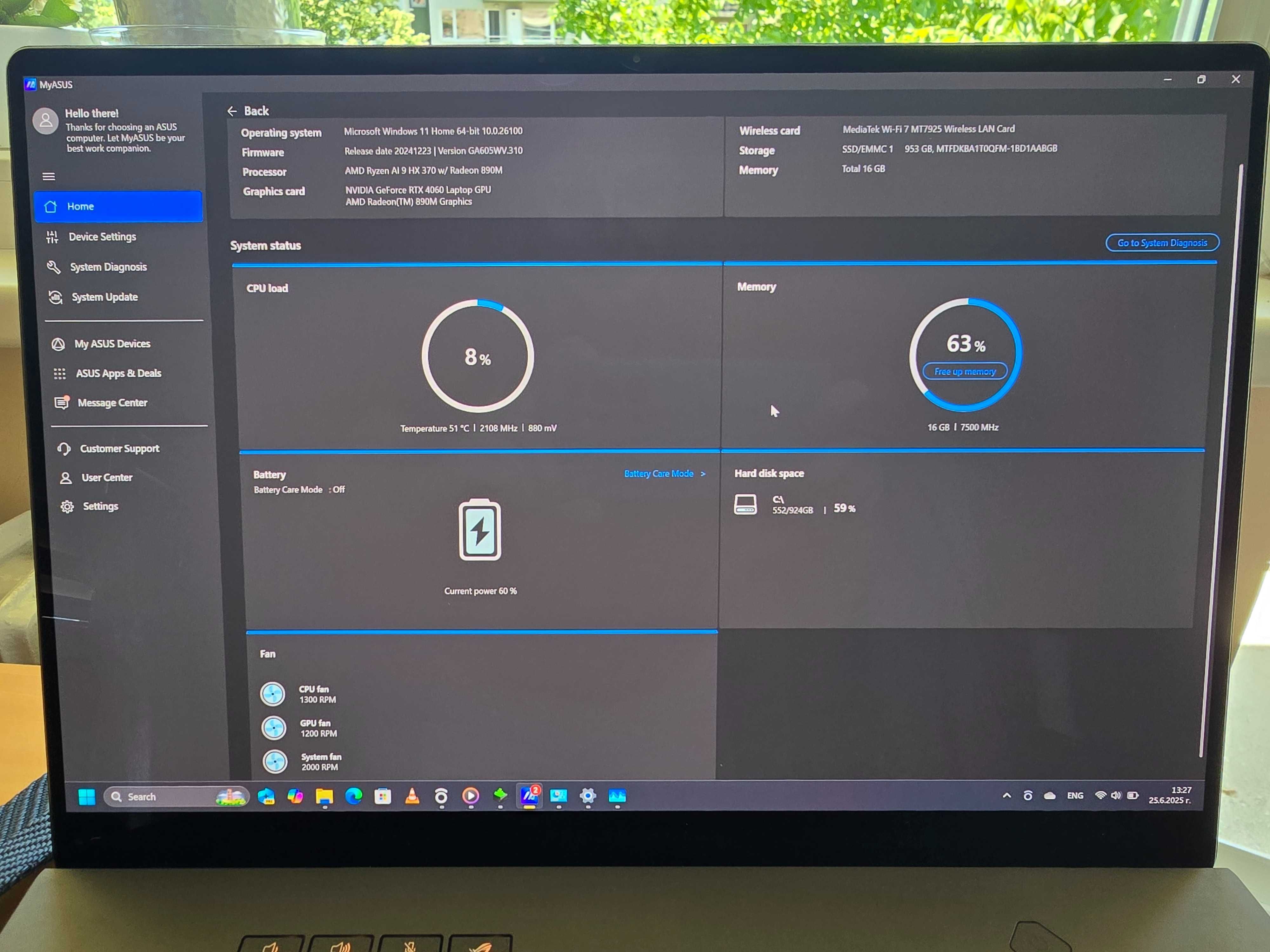Open Device Settings from the sidebar
This screenshot has height=952, width=1270.
click(102, 236)
